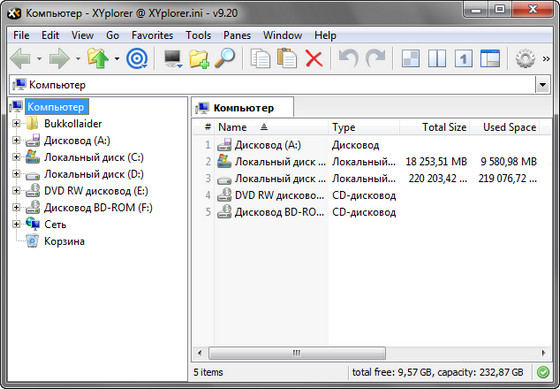Toggle the Dual Pane button
Image resolution: width=560 pixels, height=389 pixels.
437,59
